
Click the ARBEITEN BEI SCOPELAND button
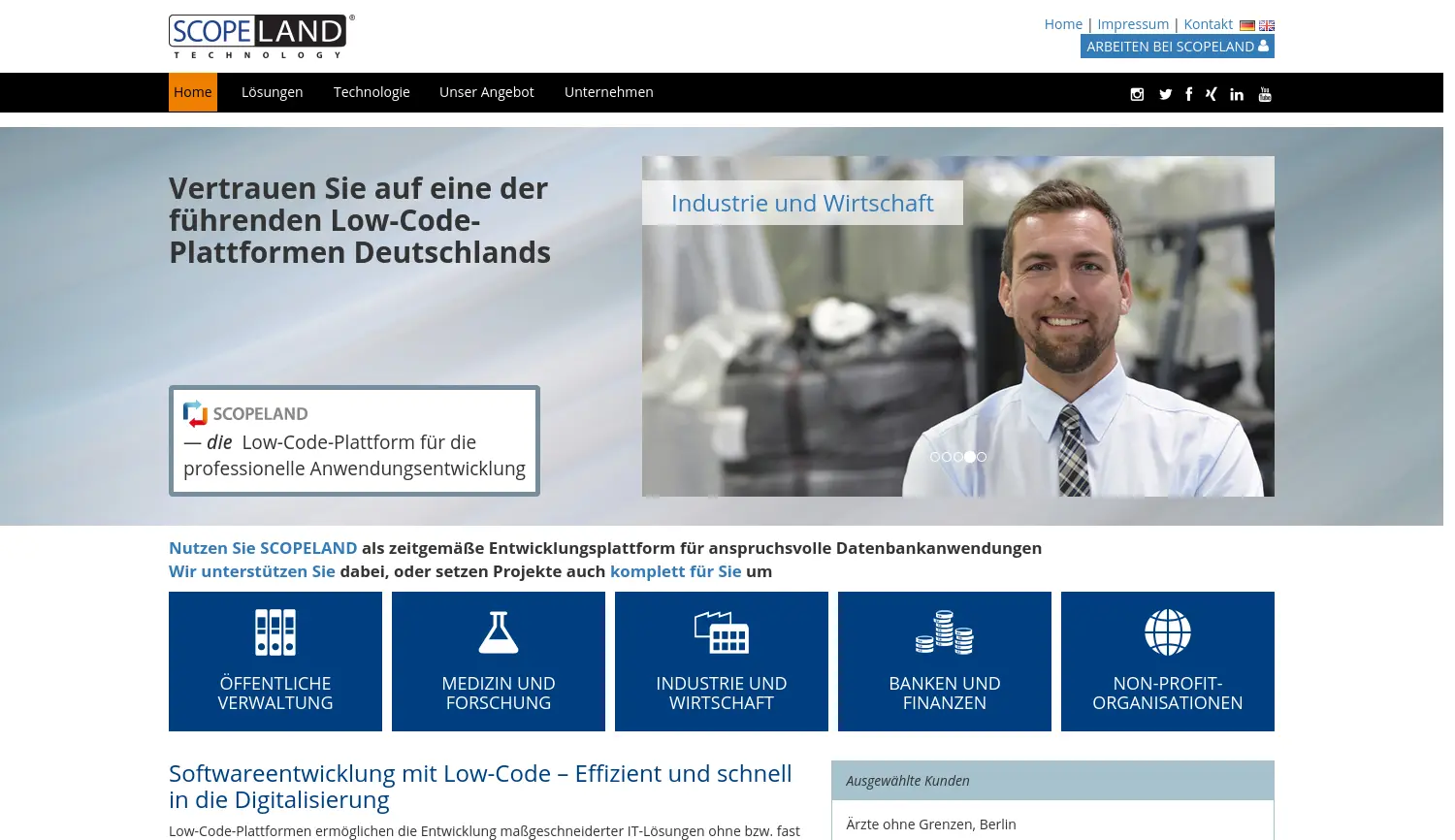[x=1177, y=46]
